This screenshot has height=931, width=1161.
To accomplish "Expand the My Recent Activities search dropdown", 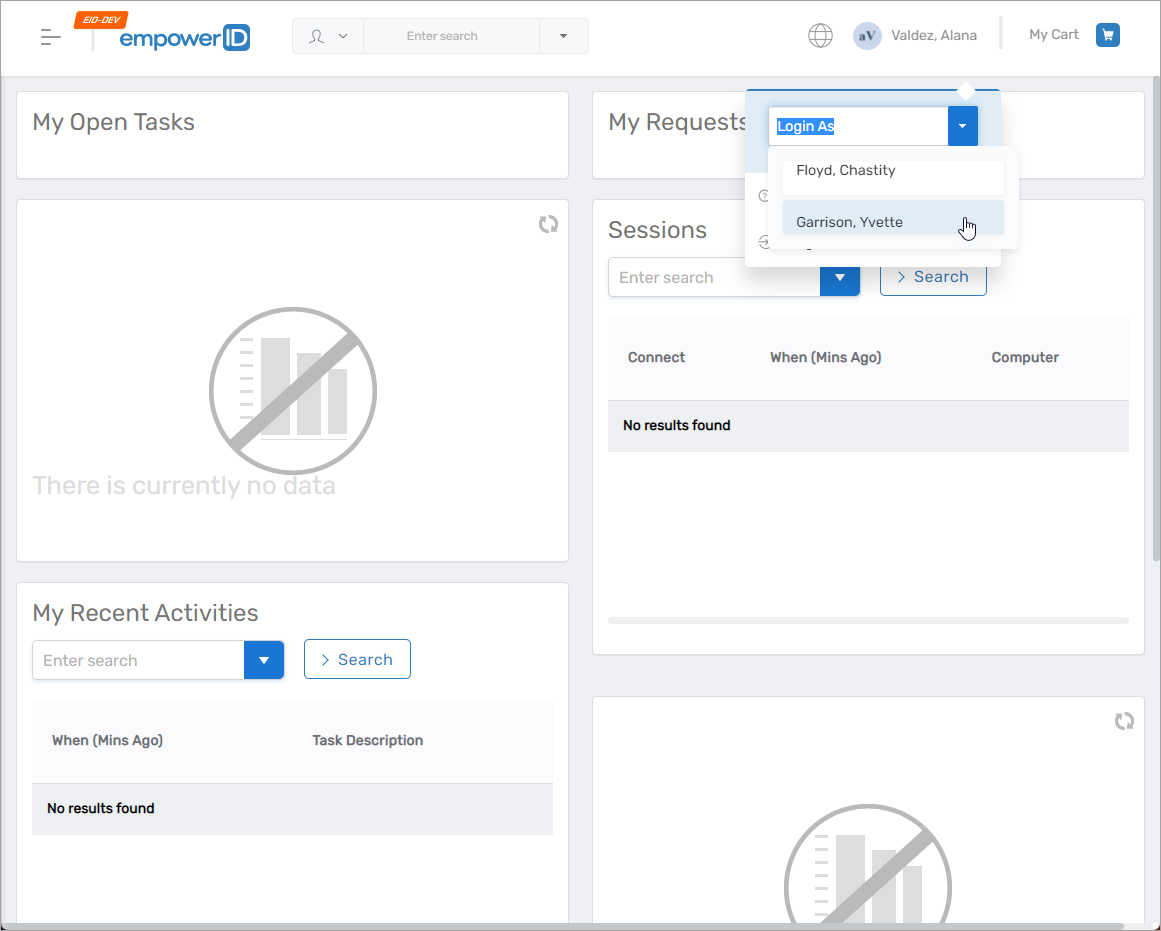I will click(264, 660).
